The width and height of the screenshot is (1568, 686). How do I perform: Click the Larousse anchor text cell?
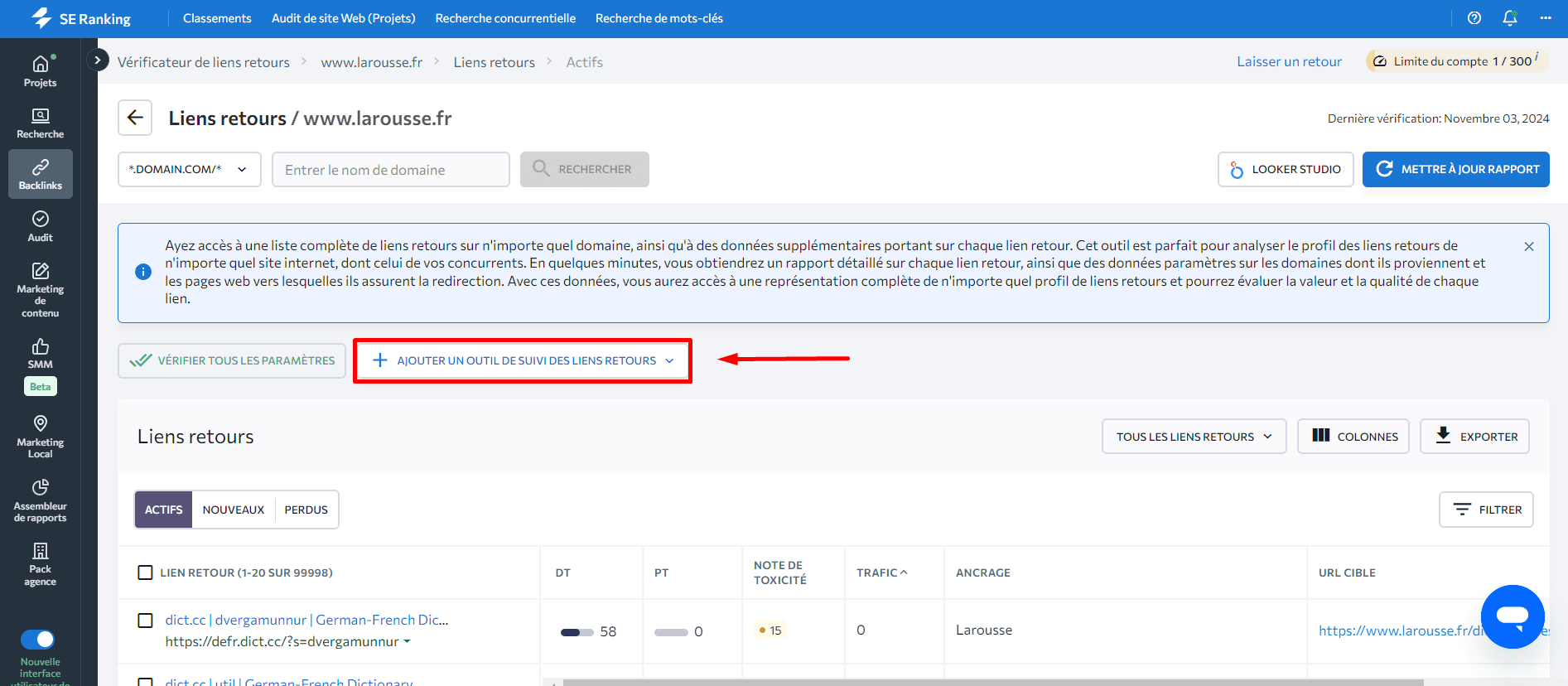[984, 630]
